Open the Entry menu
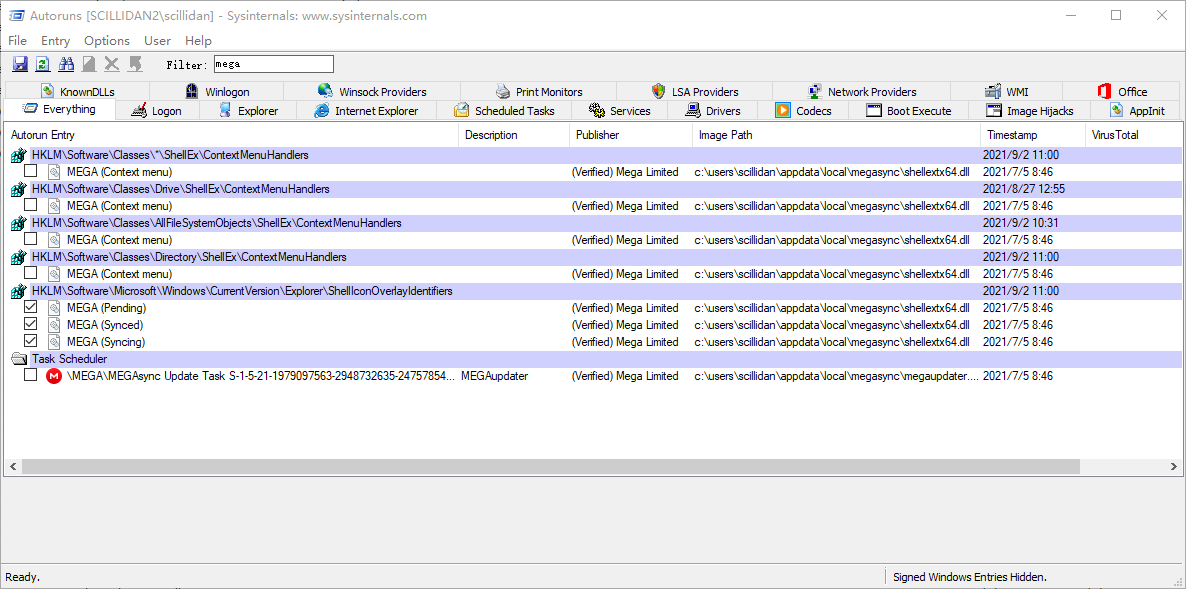The image size is (1186, 589). click(55, 41)
